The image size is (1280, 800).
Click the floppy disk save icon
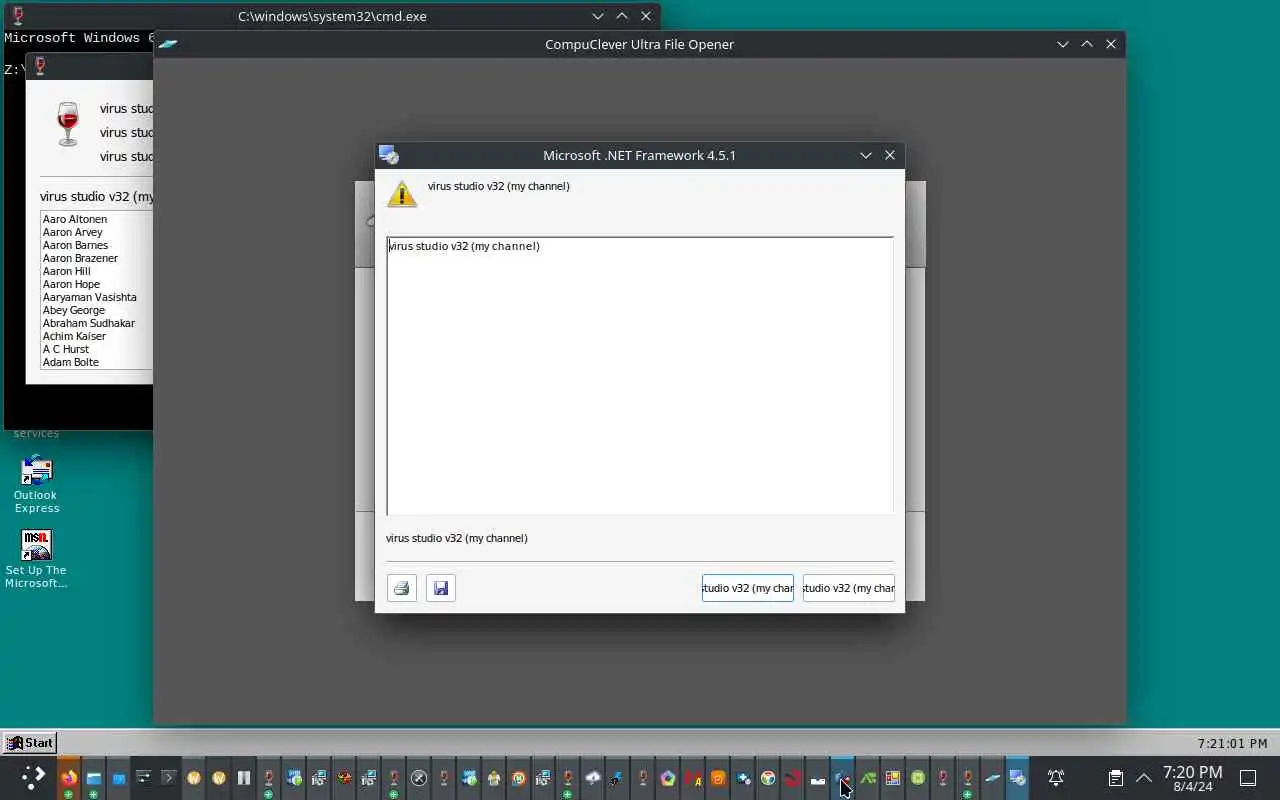(441, 588)
